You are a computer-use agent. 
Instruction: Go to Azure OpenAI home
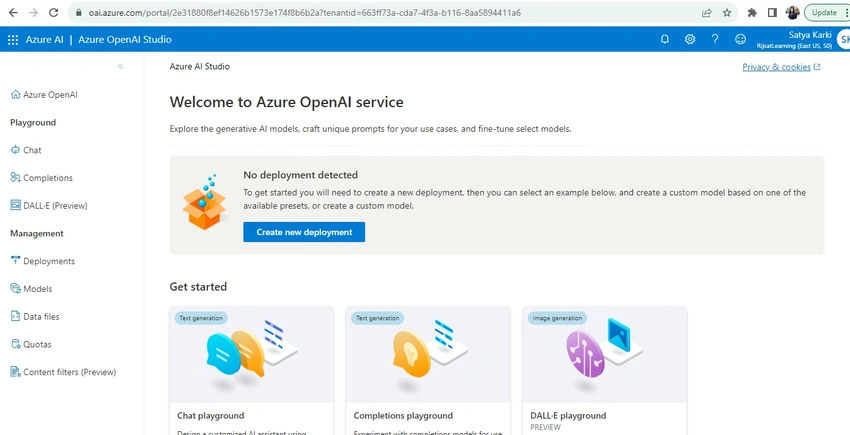tap(44, 94)
